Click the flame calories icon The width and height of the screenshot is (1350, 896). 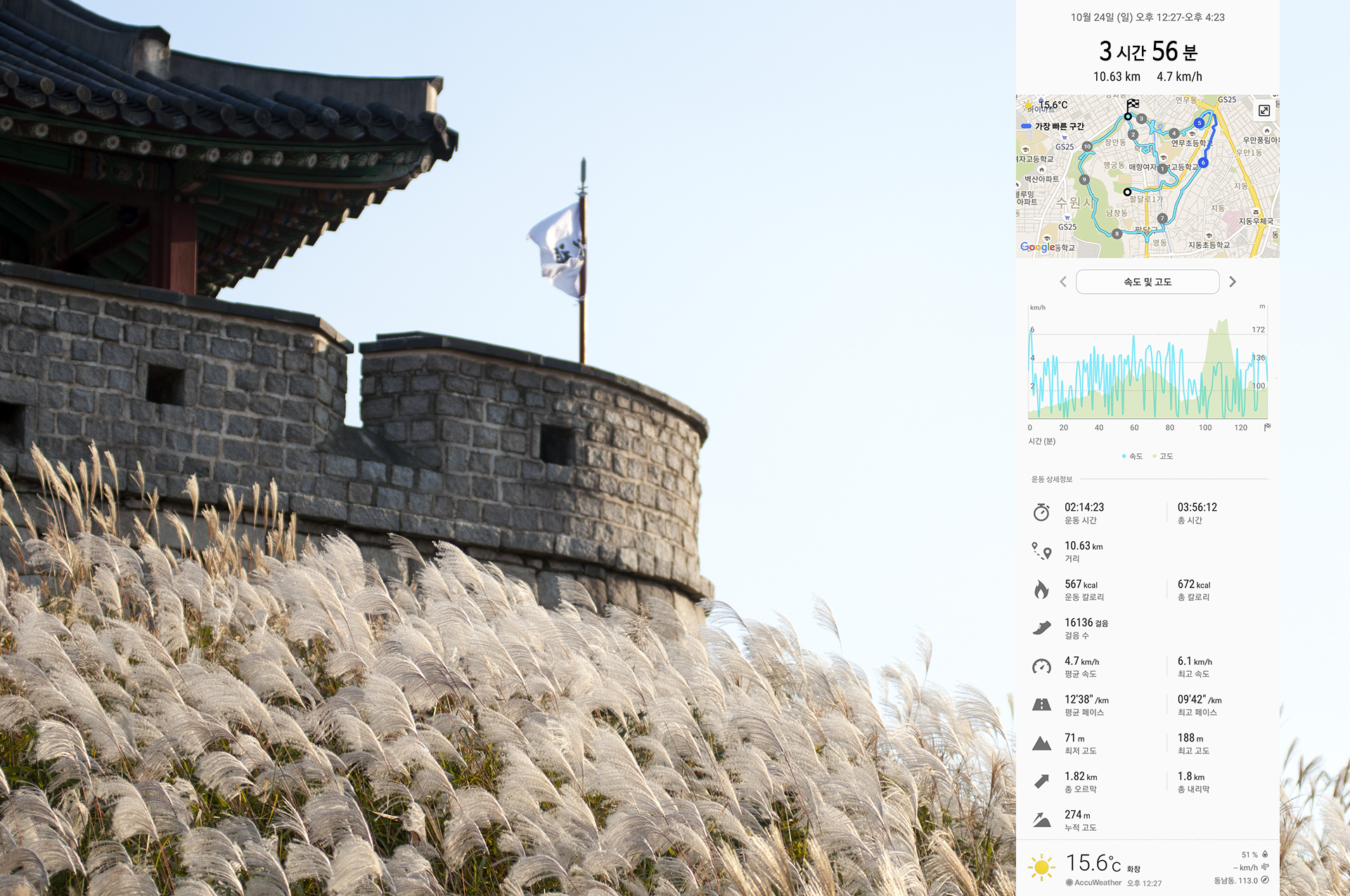pyautogui.click(x=1041, y=589)
